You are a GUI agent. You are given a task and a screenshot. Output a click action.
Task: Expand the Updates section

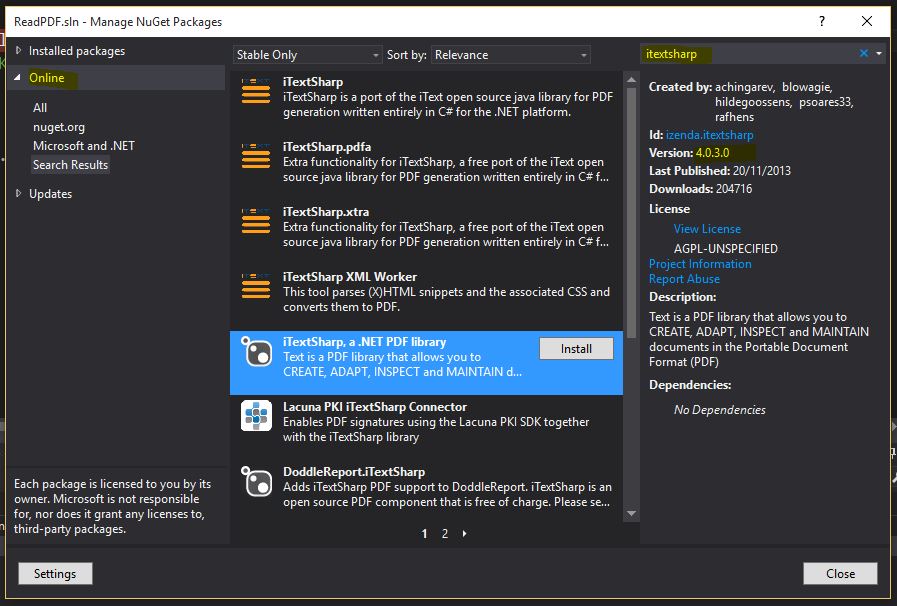click(18, 193)
